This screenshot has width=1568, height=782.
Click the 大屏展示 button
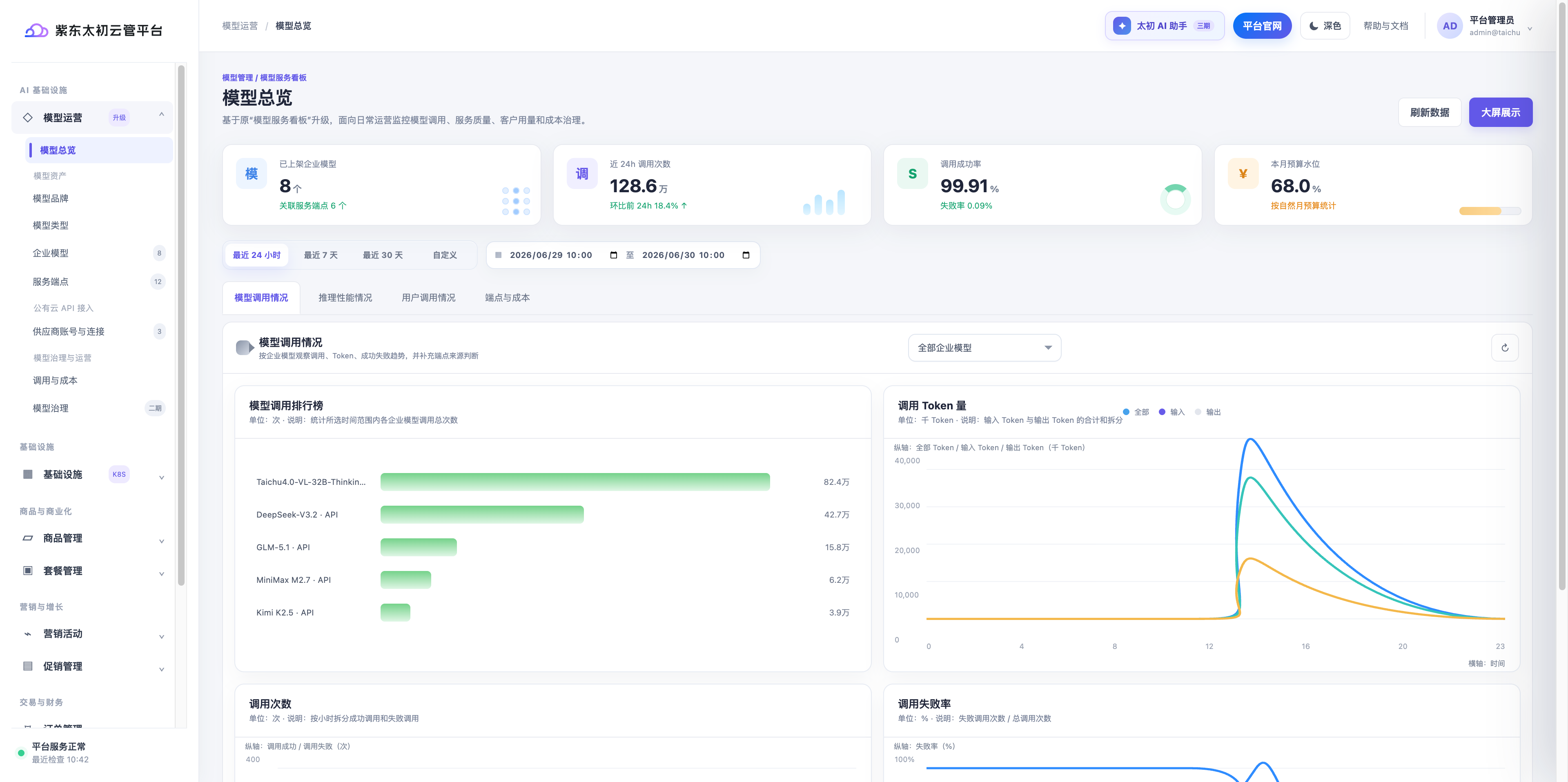1501,112
